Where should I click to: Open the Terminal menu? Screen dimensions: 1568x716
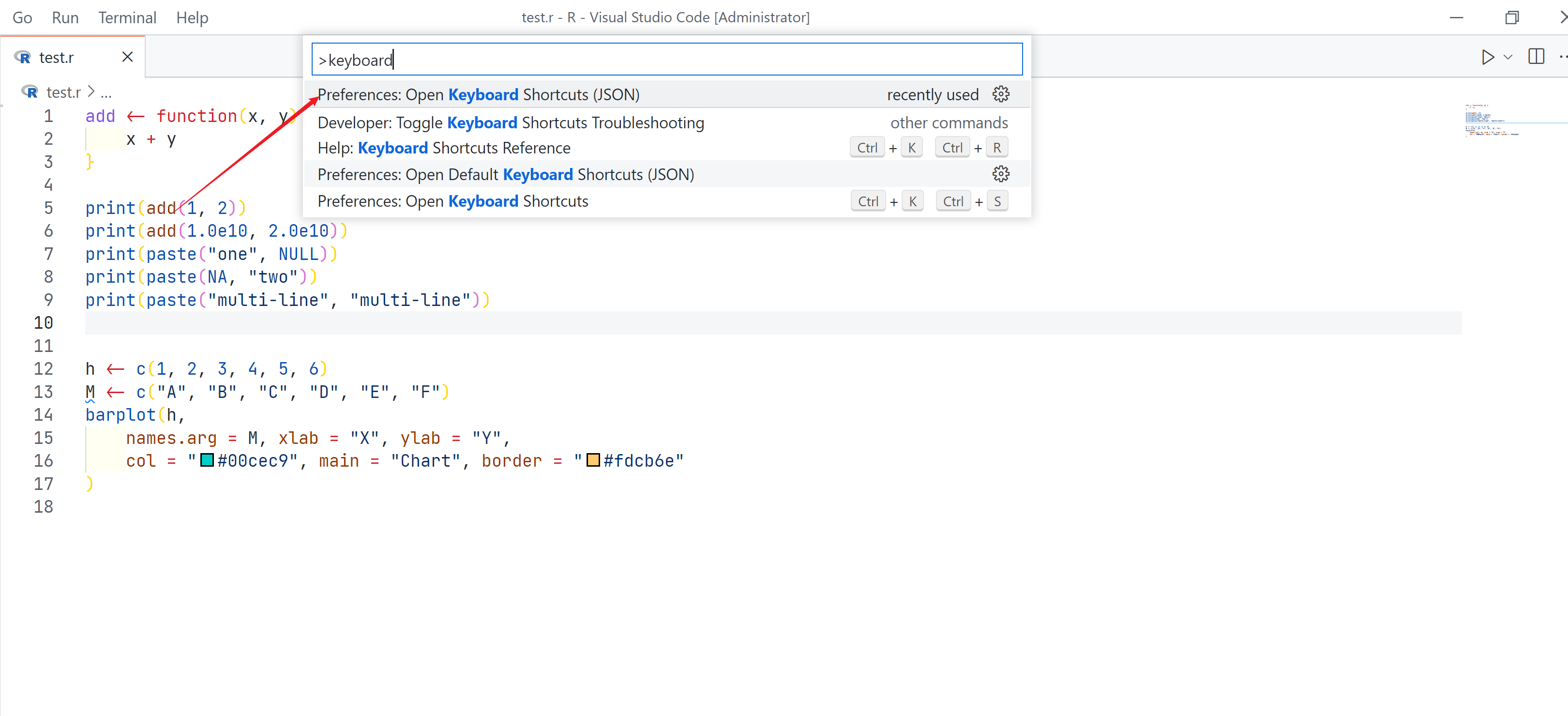point(127,17)
